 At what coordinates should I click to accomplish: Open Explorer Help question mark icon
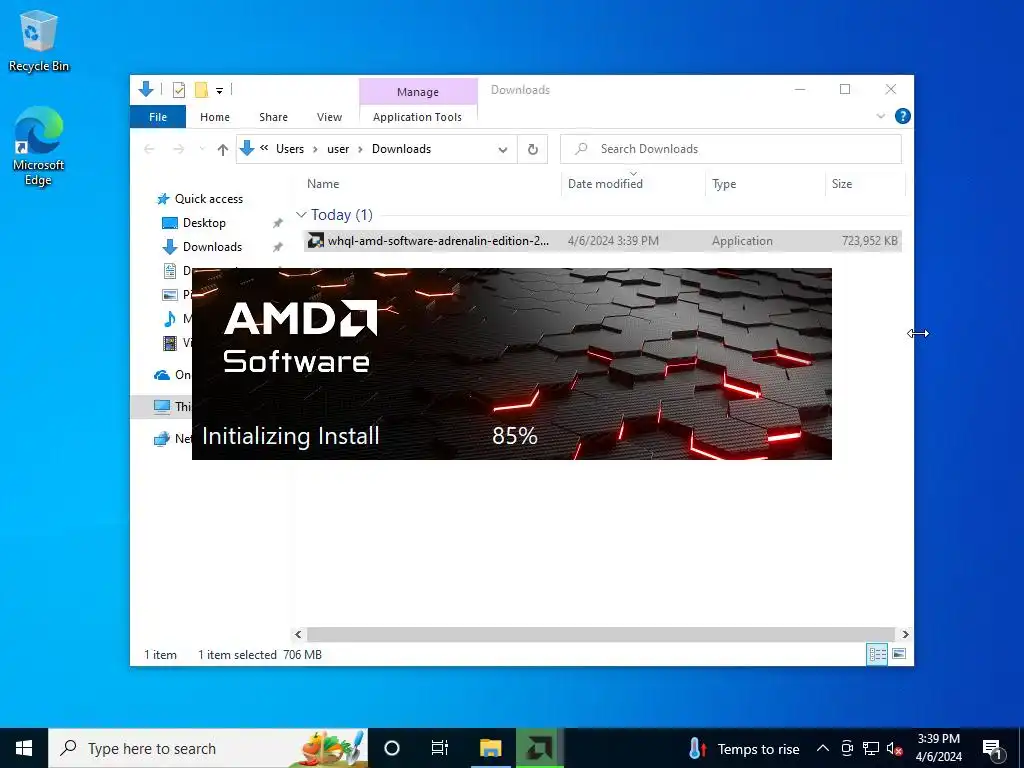(903, 116)
